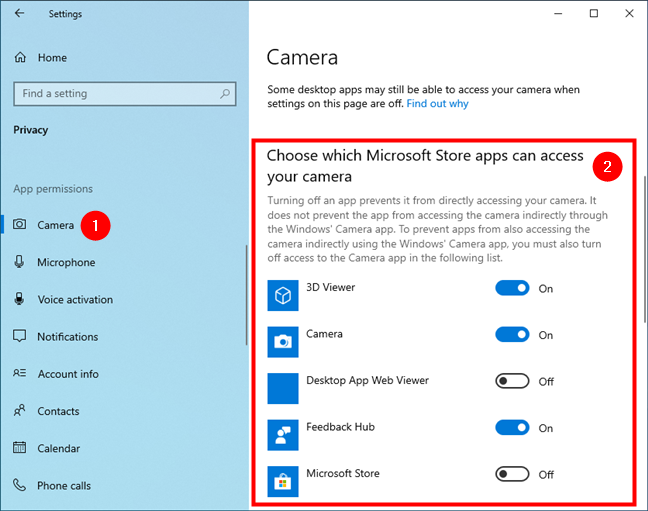Screen dimensions: 648x511
Task: Turn off camera access for 3D Viewer
Action: (x=512, y=288)
